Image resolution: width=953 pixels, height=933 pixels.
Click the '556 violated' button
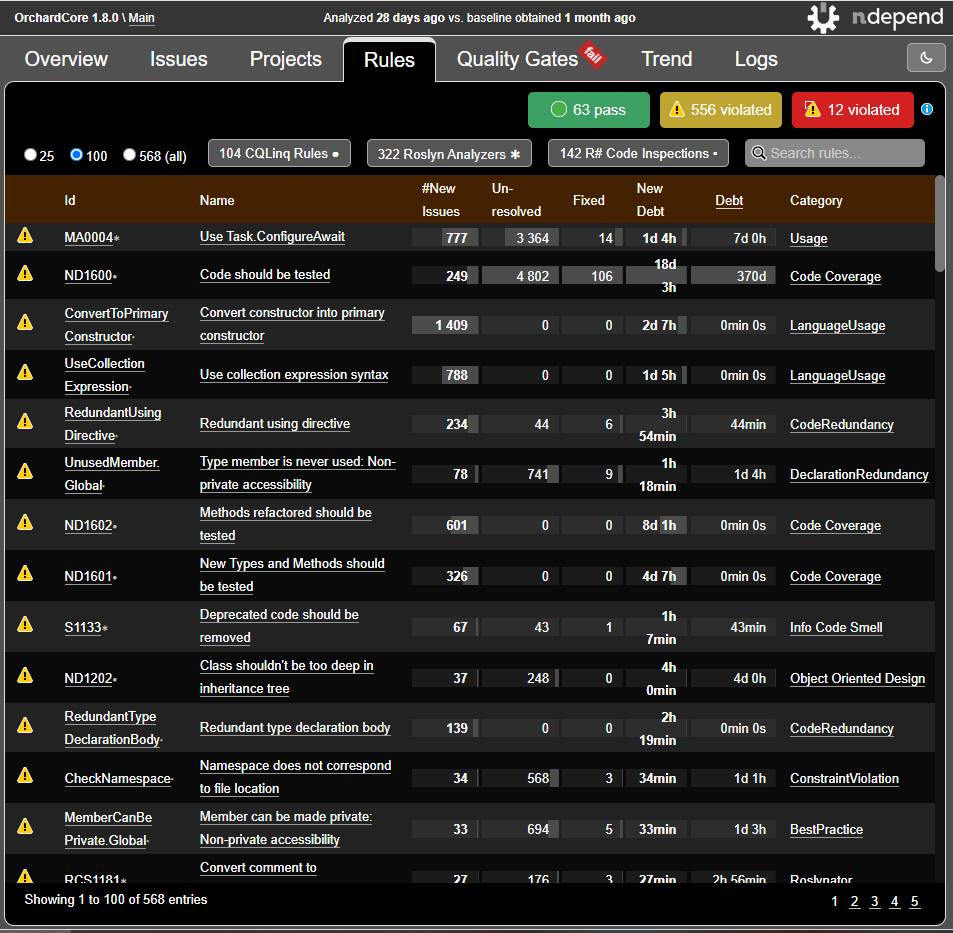click(720, 110)
